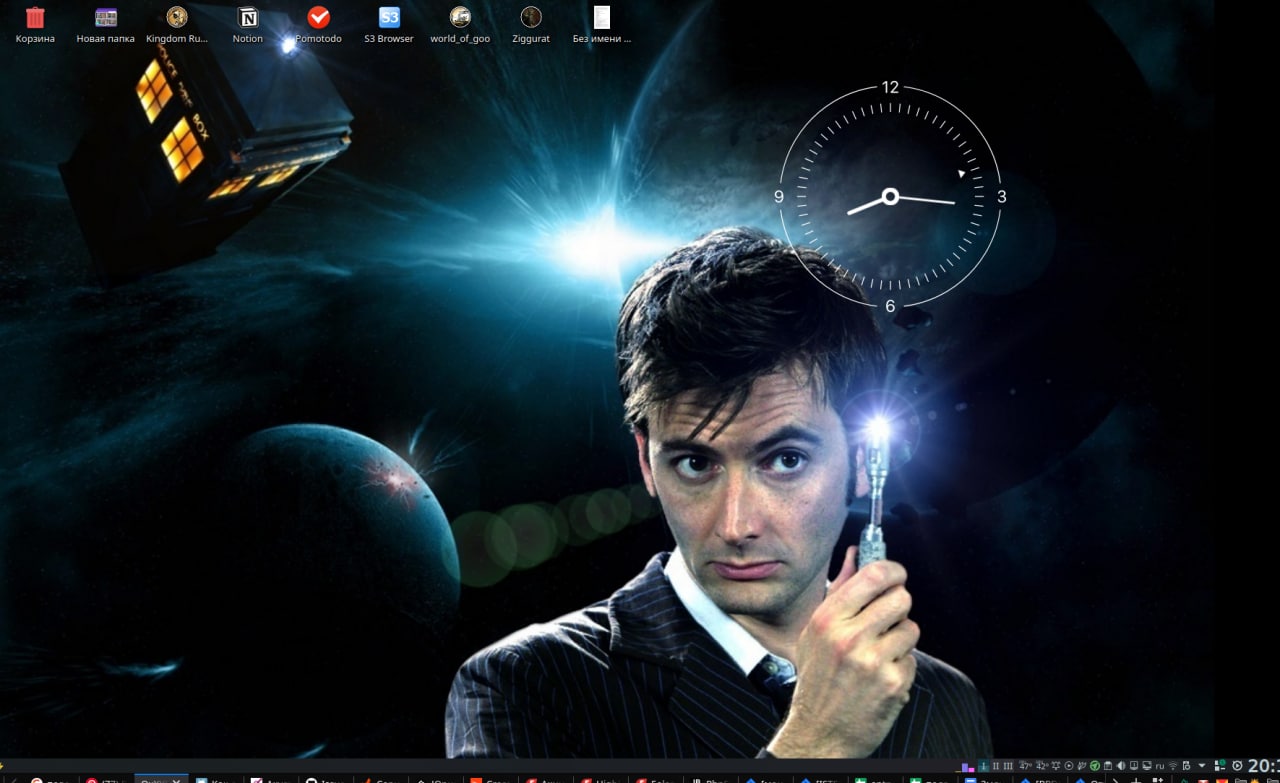Click the green circle tray icon
The image size is (1280, 783).
point(1095,766)
